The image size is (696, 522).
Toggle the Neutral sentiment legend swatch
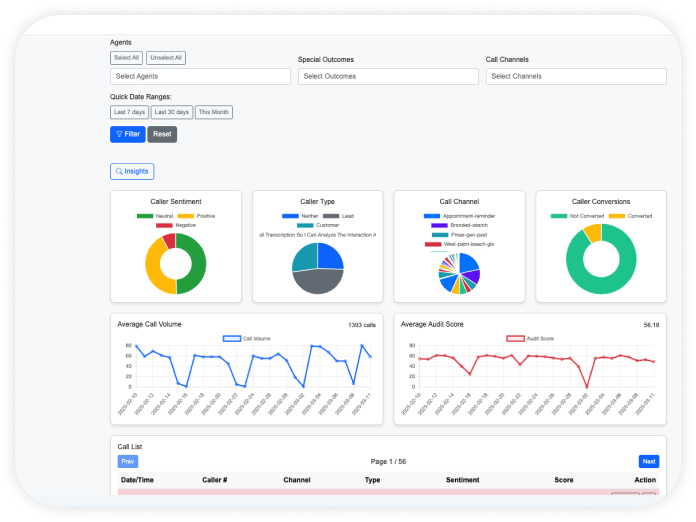[x=145, y=216]
